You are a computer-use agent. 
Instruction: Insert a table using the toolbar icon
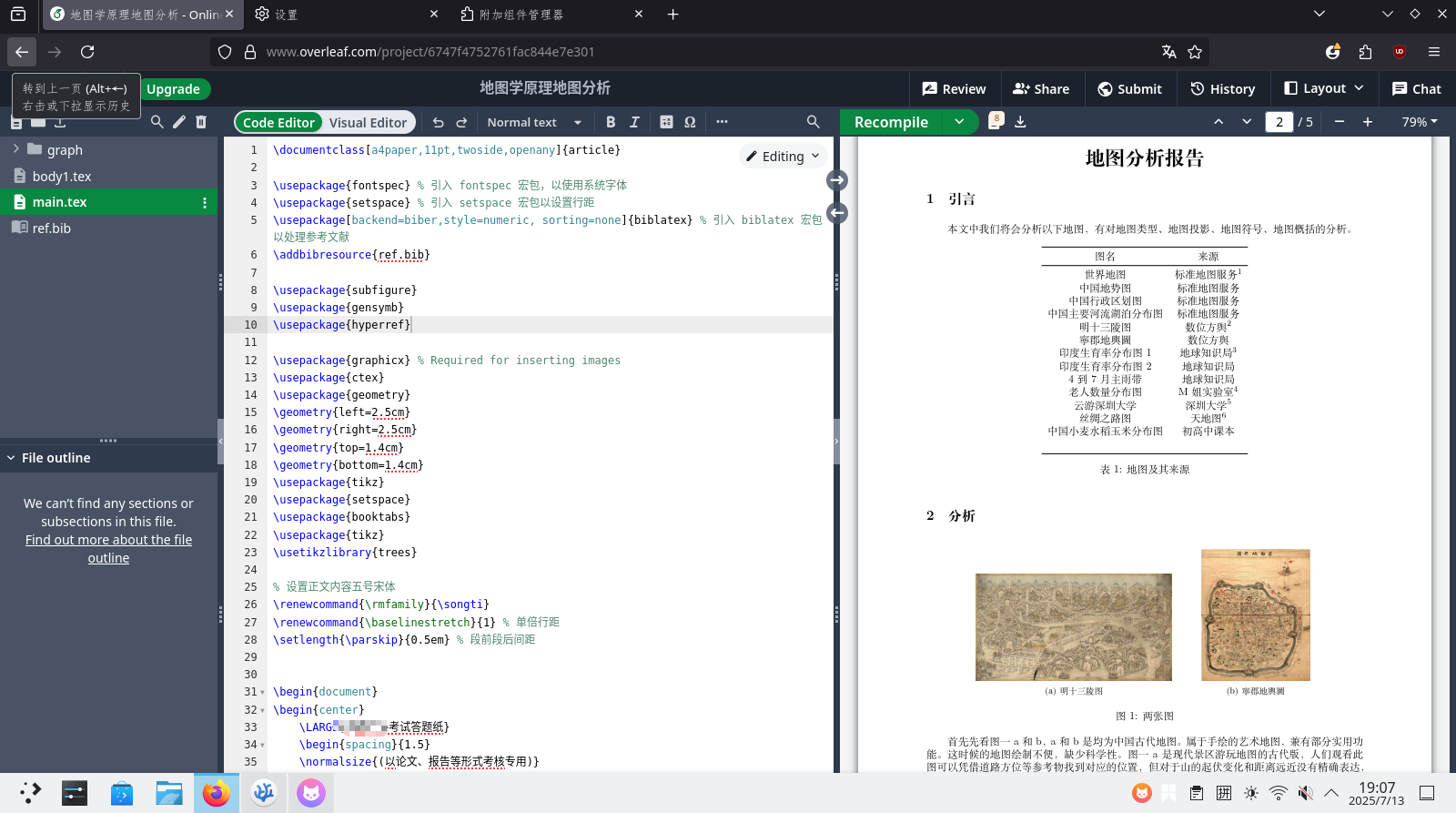(666, 122)
